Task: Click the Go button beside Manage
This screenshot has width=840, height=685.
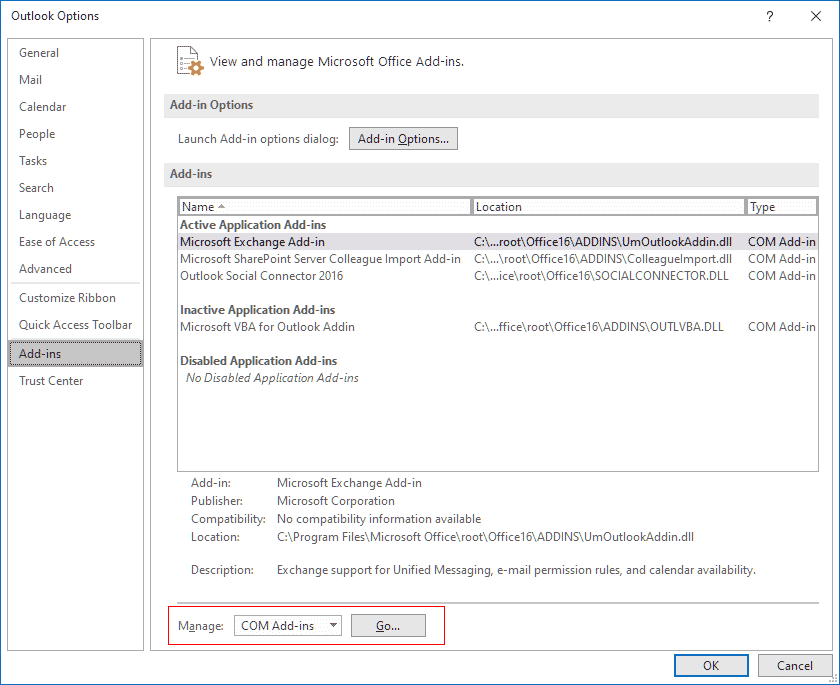Action: (x=388, y=626)
